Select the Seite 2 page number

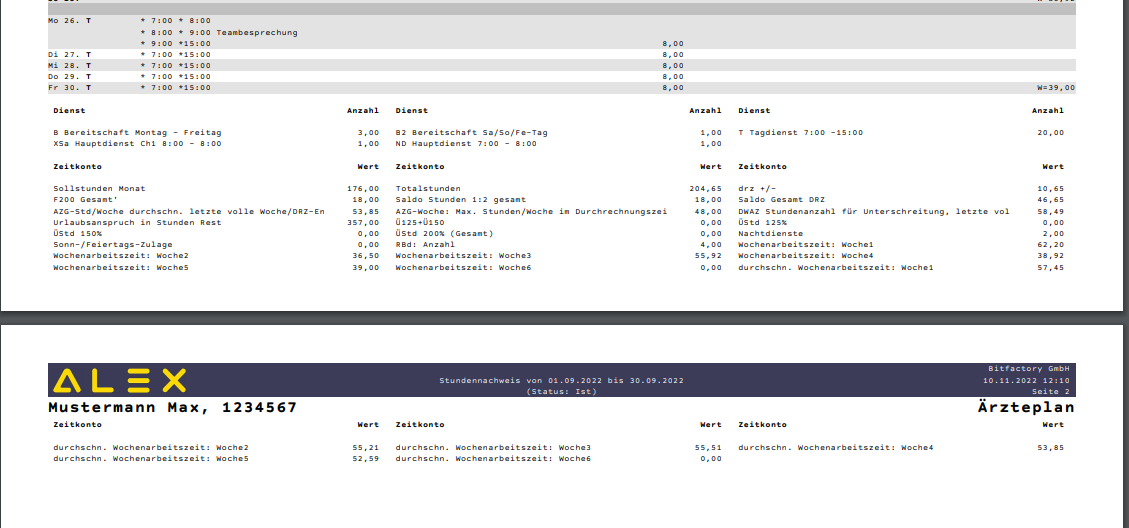click(x=1051, y=391)
